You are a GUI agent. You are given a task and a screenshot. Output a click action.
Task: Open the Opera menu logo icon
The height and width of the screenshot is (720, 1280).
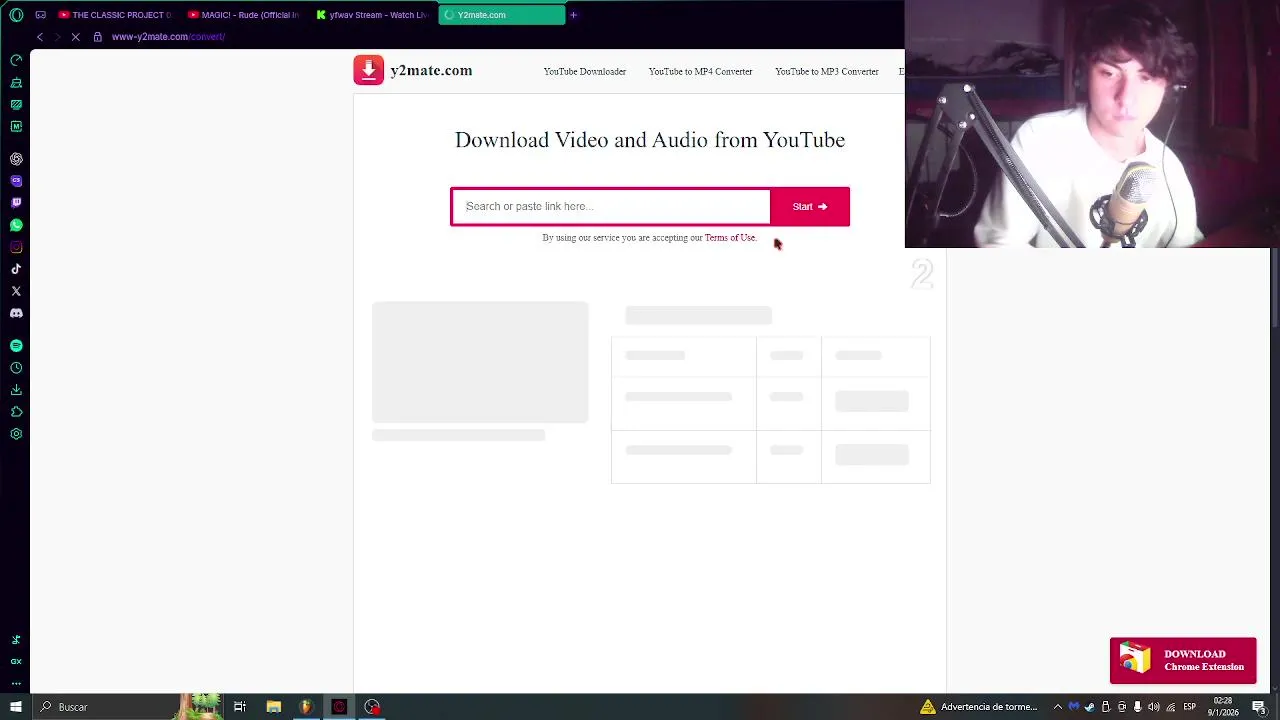click(x=16, y=15)
